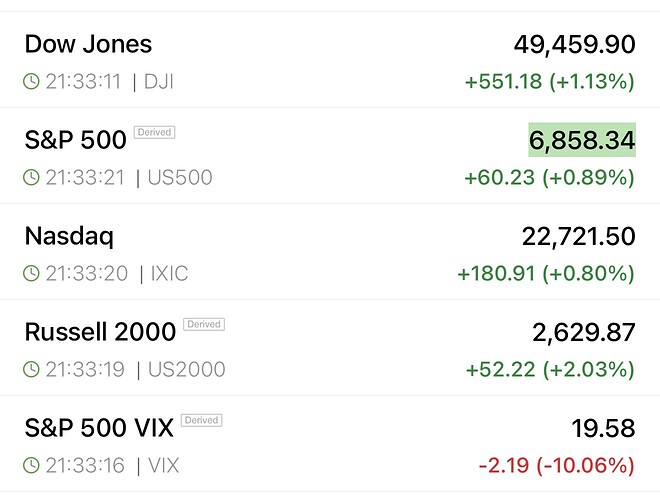The width and height of the screenshot is (660, 500).
Task: Click the clock icon under S&P 500 VIX
Action: pyautogui.click(x=31, y=465)
